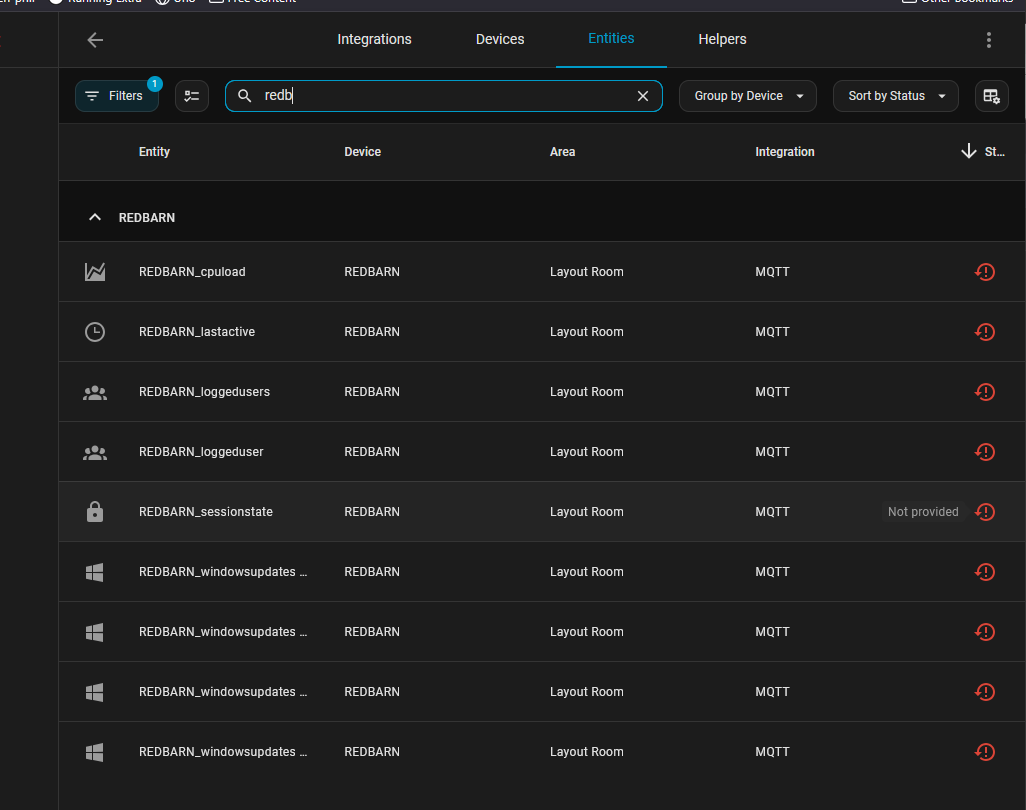Click the REDBARN_loggedusers people icon
Image resolution: width=1026 pixels, height=810 pixels.
pyautogui.click(x=95, y=392)
